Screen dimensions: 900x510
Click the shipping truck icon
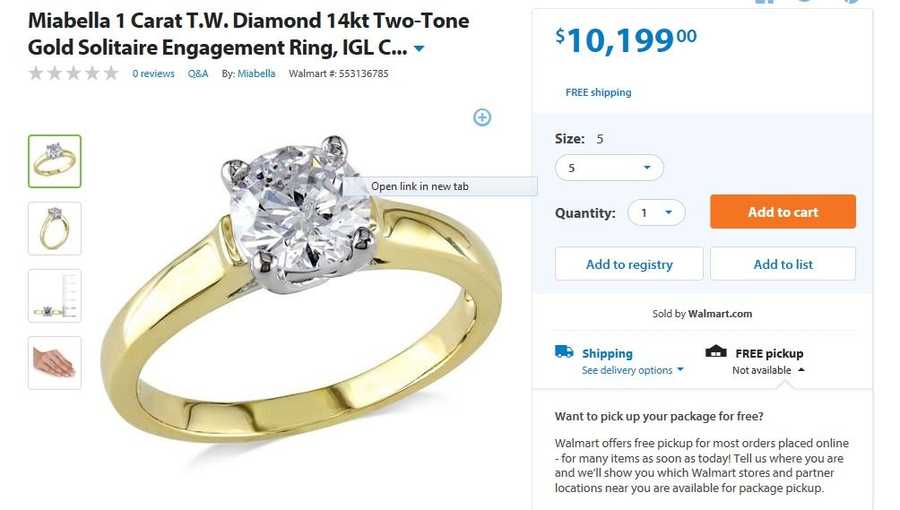[x=564, y=352]
